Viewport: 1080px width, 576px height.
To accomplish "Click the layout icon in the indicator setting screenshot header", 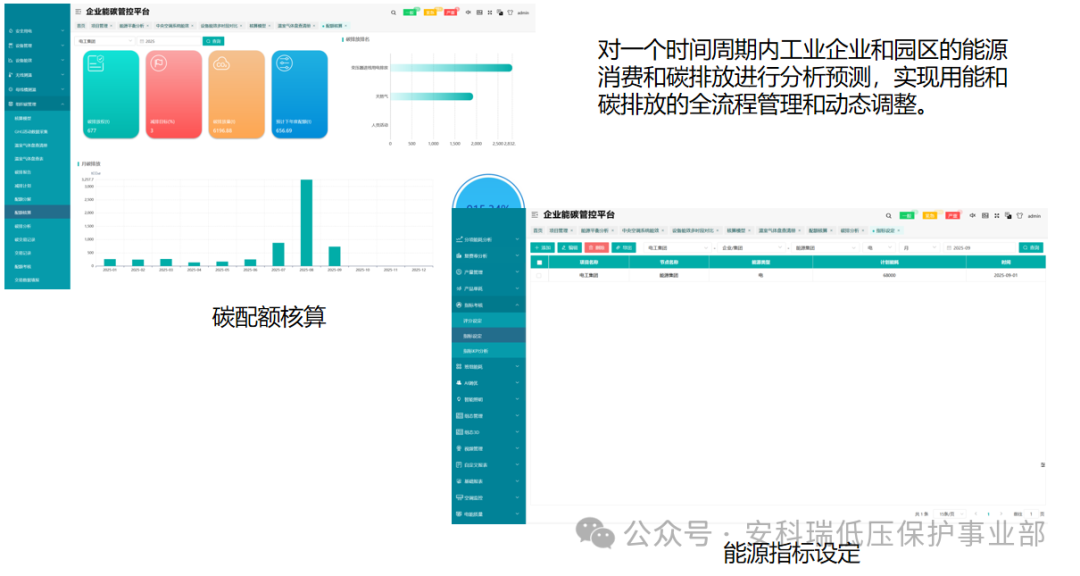I will (986, 216).
